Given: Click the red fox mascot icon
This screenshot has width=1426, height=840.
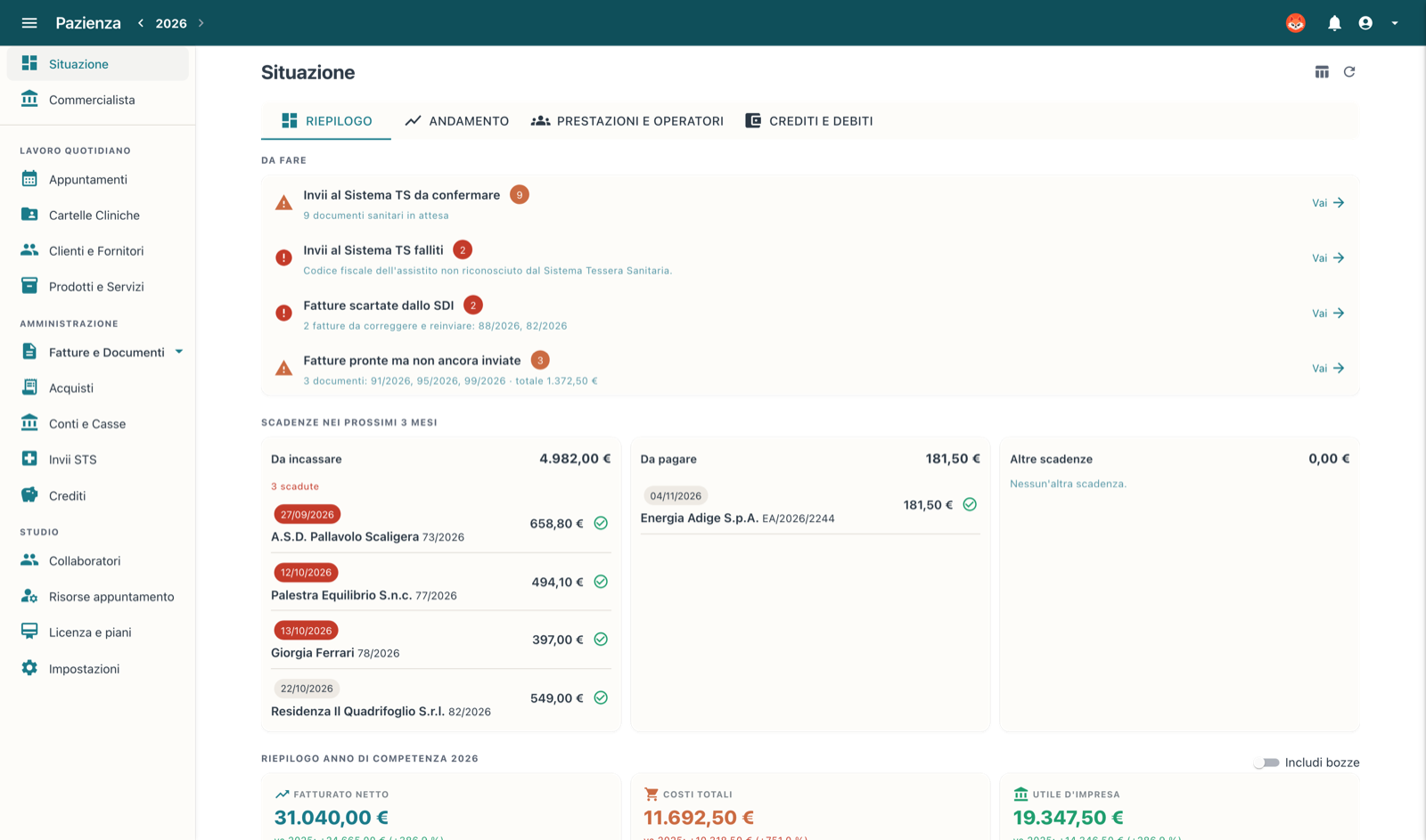Looking at the screenshot, I should coord(1296,23).
